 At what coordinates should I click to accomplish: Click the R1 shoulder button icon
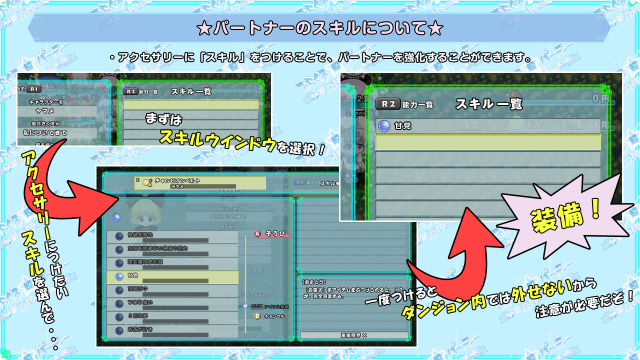point(34,89)
